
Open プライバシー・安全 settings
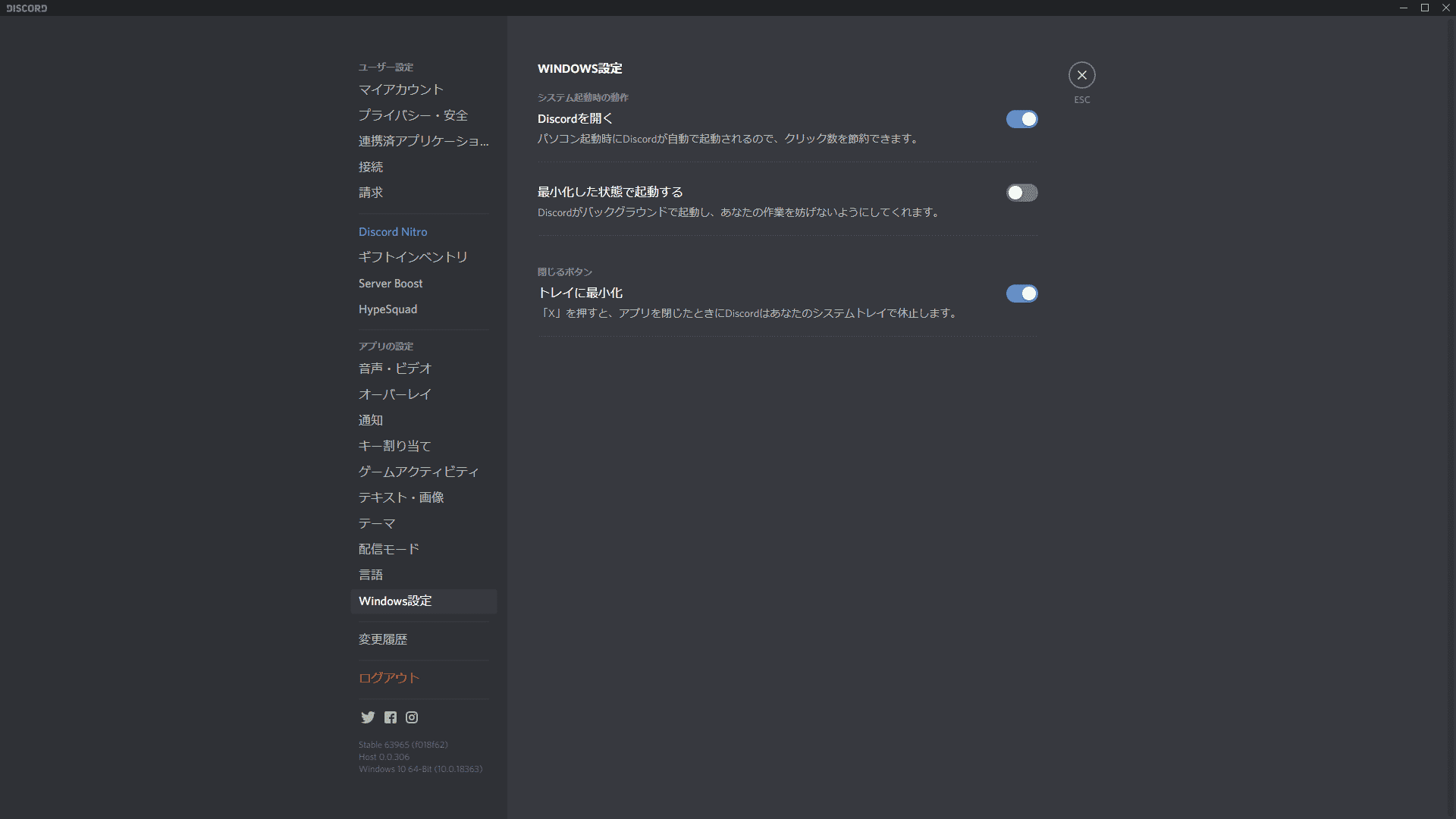click(x=424, y=115)
